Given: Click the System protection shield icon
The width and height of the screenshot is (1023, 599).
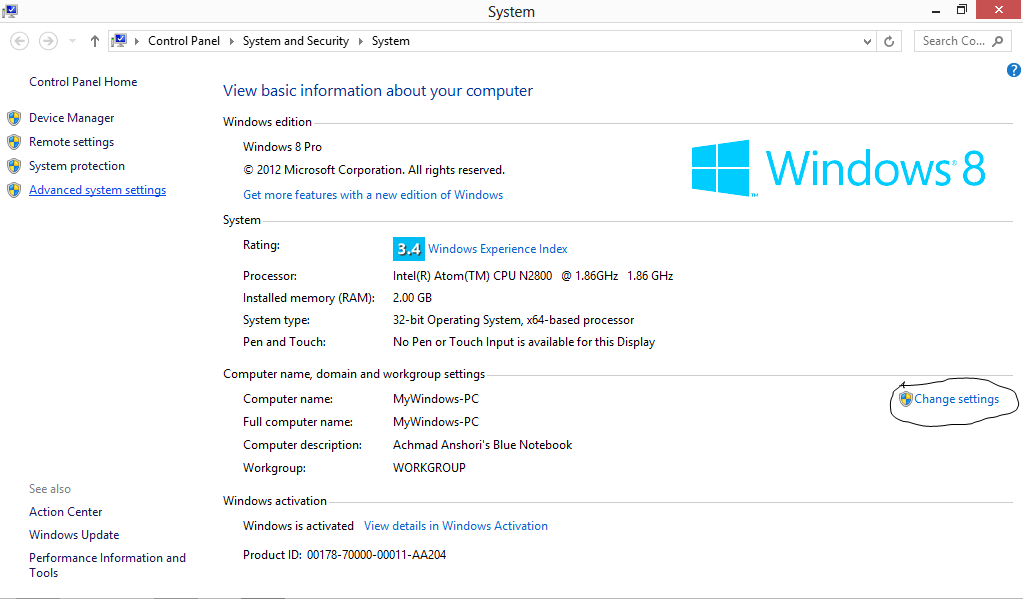Looking at the screenshot, I should click(14, 166).
